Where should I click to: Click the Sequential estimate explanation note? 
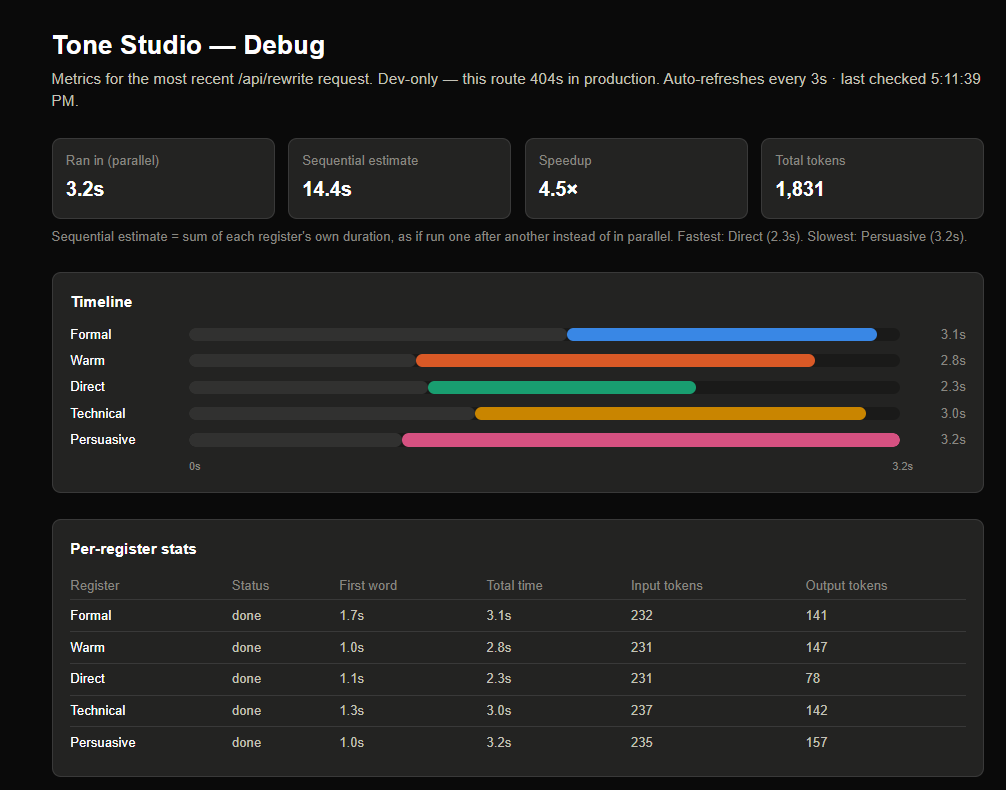[x=509, y=237]
